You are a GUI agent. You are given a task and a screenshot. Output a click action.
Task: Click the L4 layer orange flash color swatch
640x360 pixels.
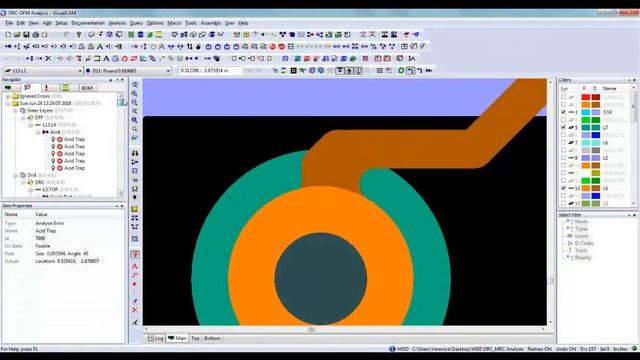(x=586, y=188)
